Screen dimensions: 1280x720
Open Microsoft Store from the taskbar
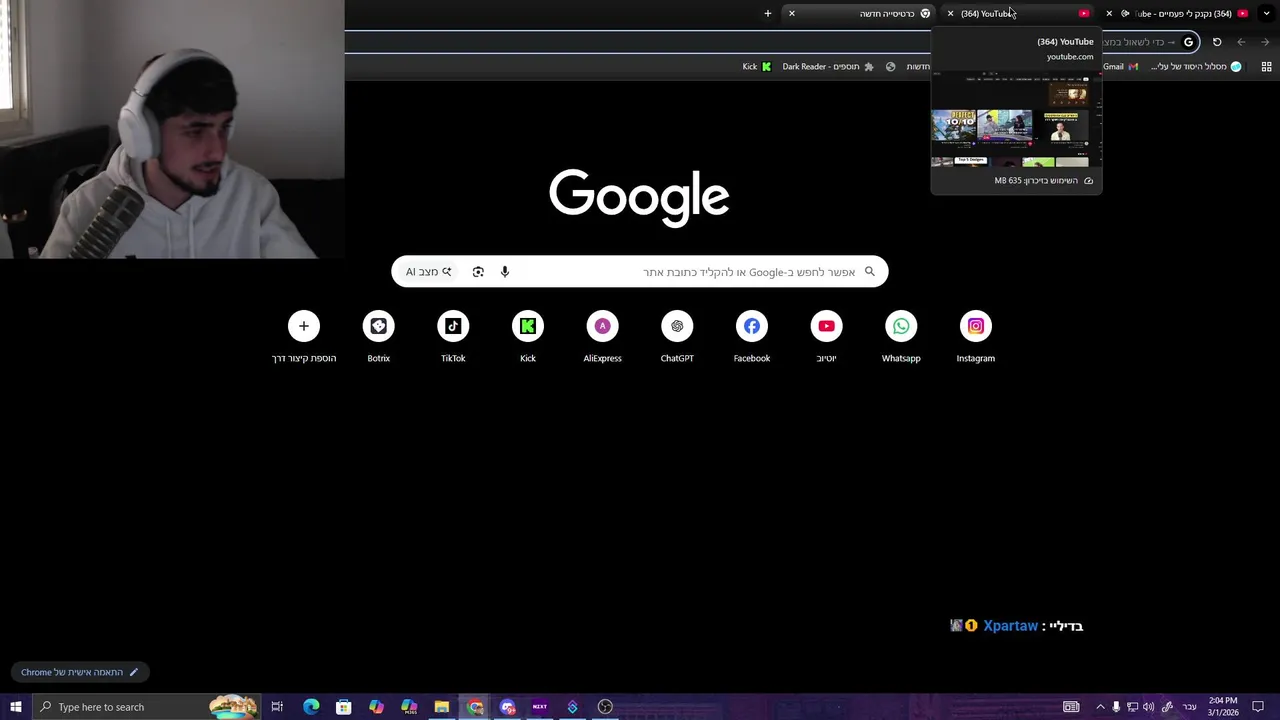343,707
